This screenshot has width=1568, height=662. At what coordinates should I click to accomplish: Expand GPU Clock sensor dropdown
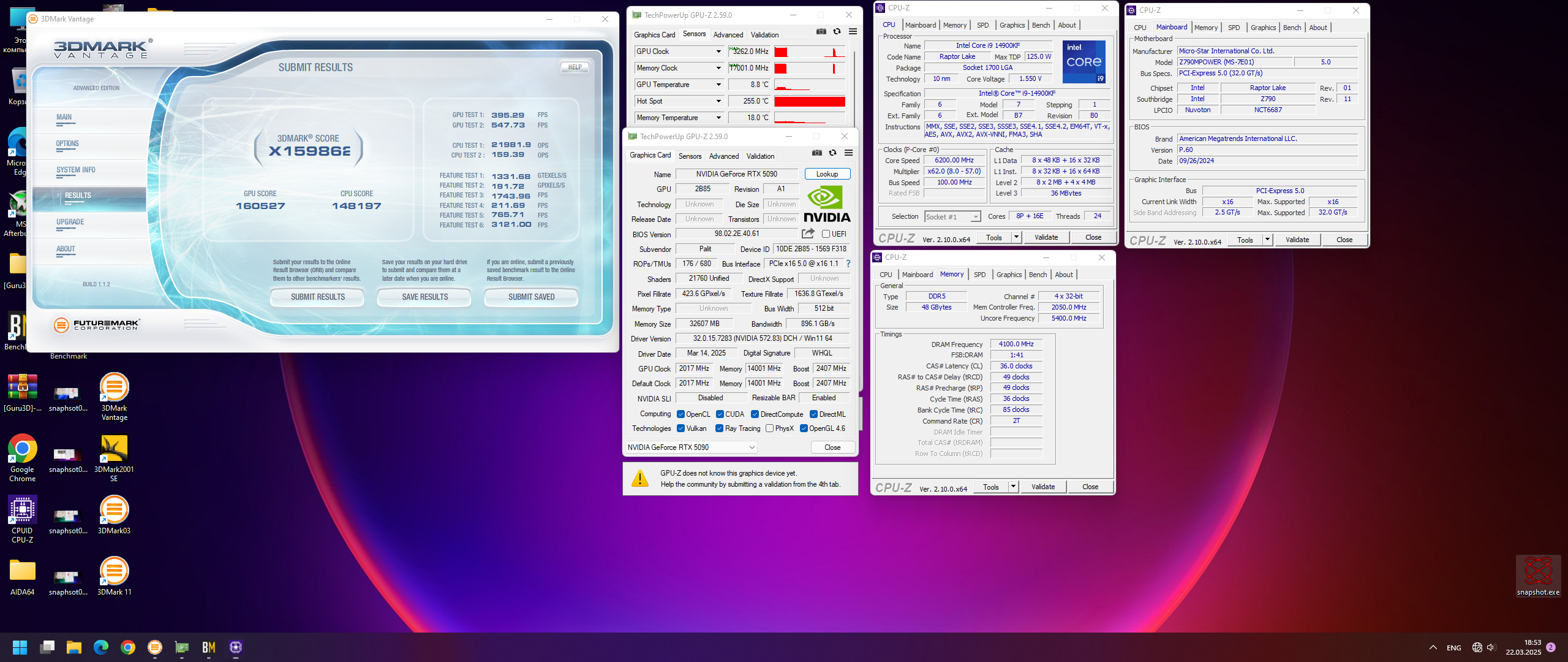718,51
